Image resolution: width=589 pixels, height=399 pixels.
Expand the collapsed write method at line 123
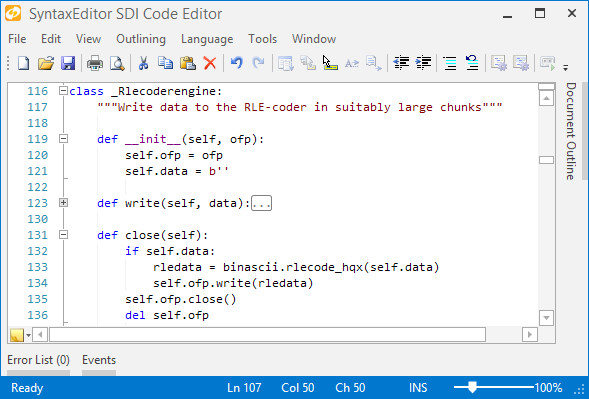(63, 203)
